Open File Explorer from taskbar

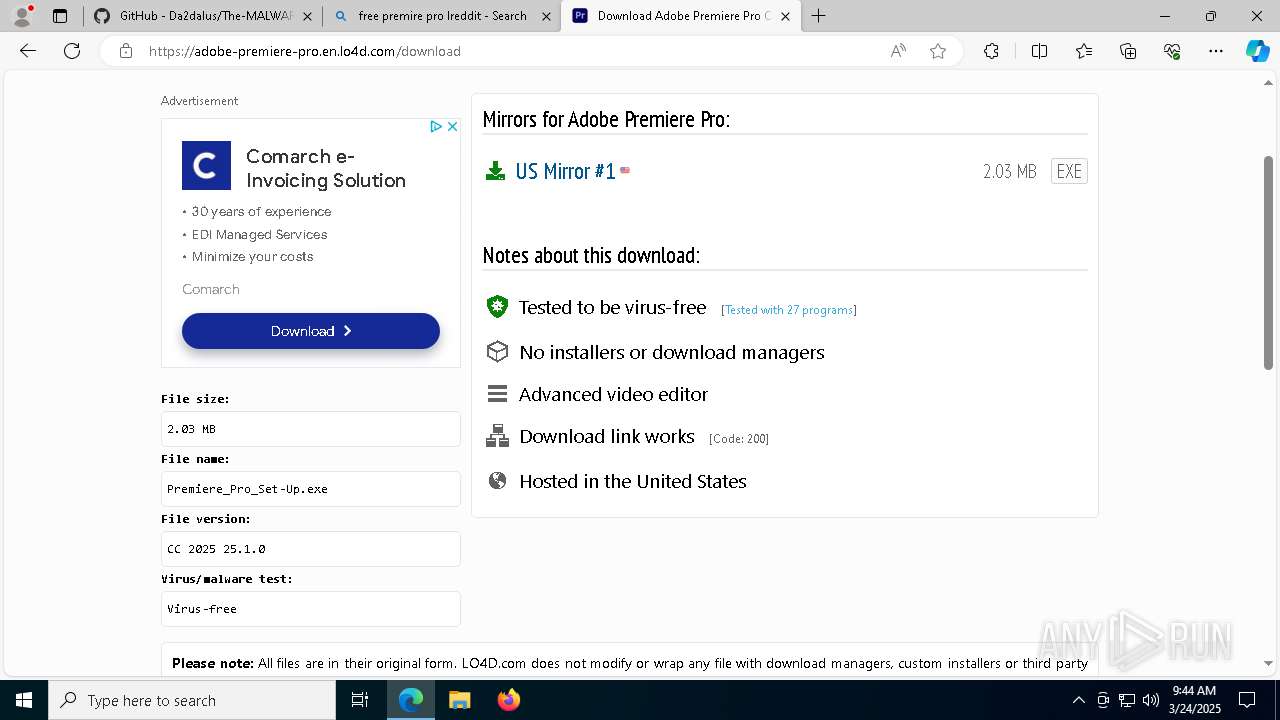459,700
